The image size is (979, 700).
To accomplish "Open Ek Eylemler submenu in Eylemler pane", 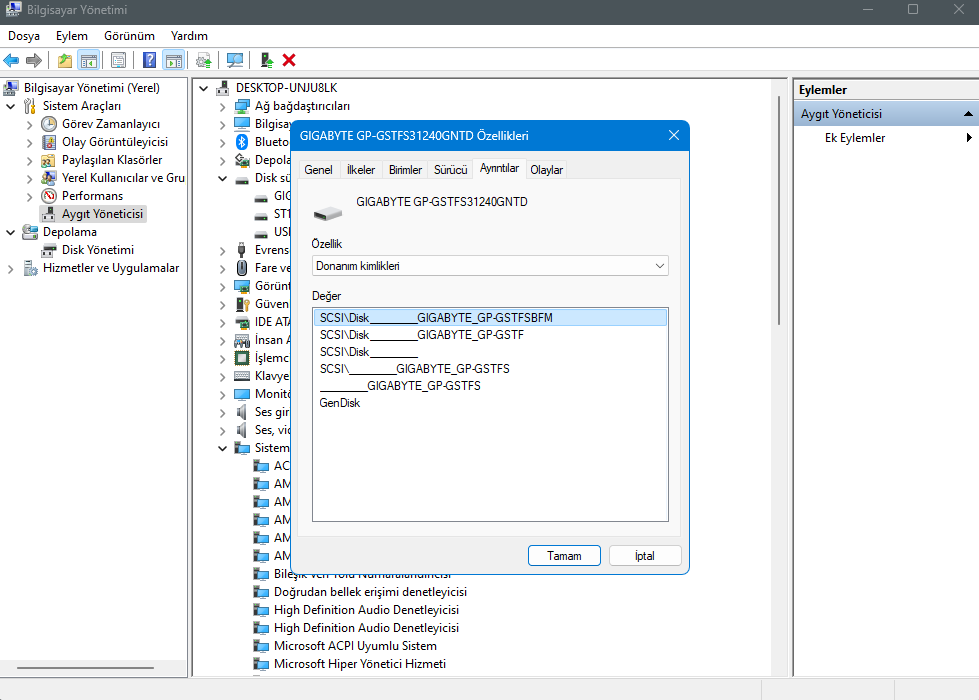I will coord(855,138).
